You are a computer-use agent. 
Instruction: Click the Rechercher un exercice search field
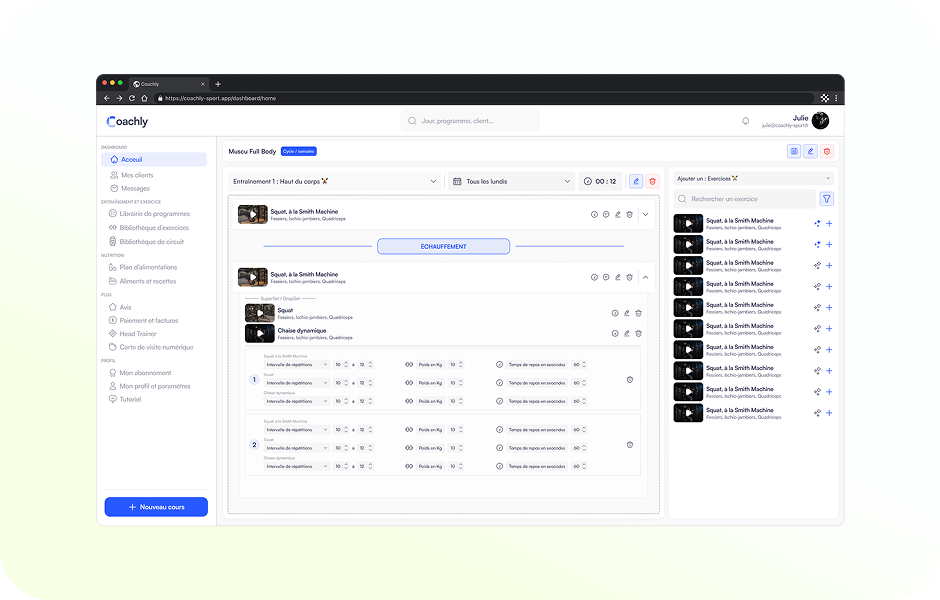(x=745, y=199)
